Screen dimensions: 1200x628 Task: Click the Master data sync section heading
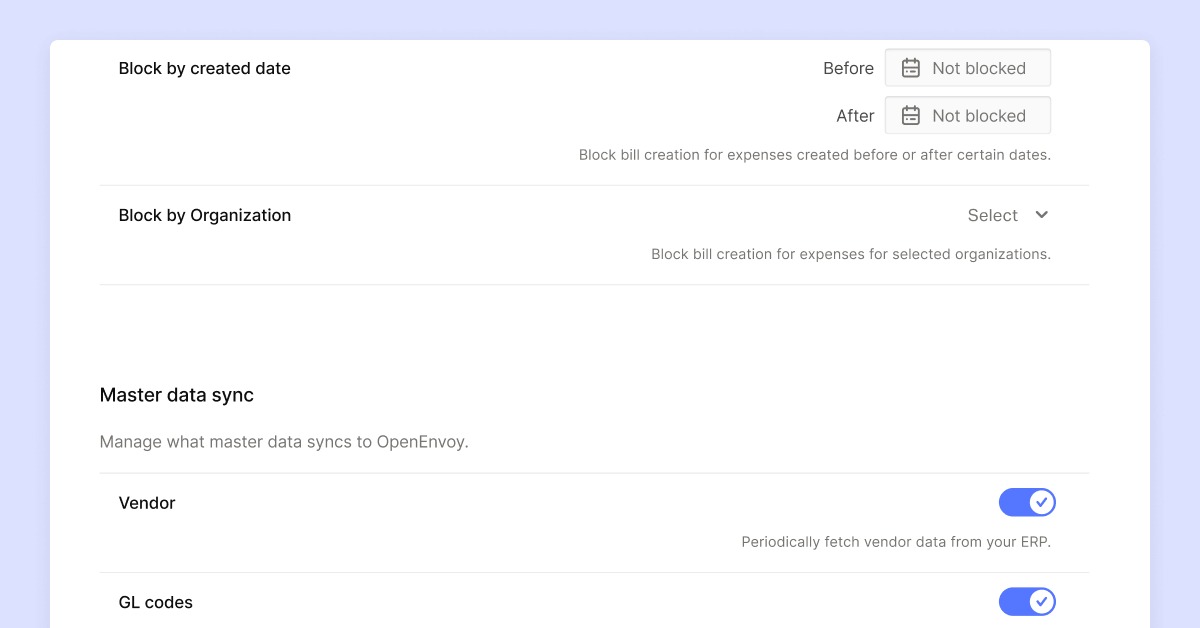click(x=176, y=395)
